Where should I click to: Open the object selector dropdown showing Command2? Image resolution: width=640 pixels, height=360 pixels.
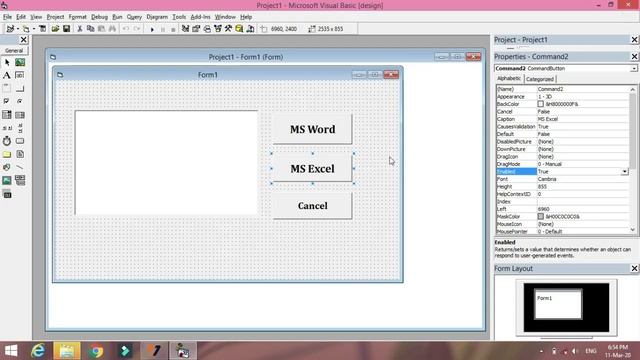[x=634, y=68]
